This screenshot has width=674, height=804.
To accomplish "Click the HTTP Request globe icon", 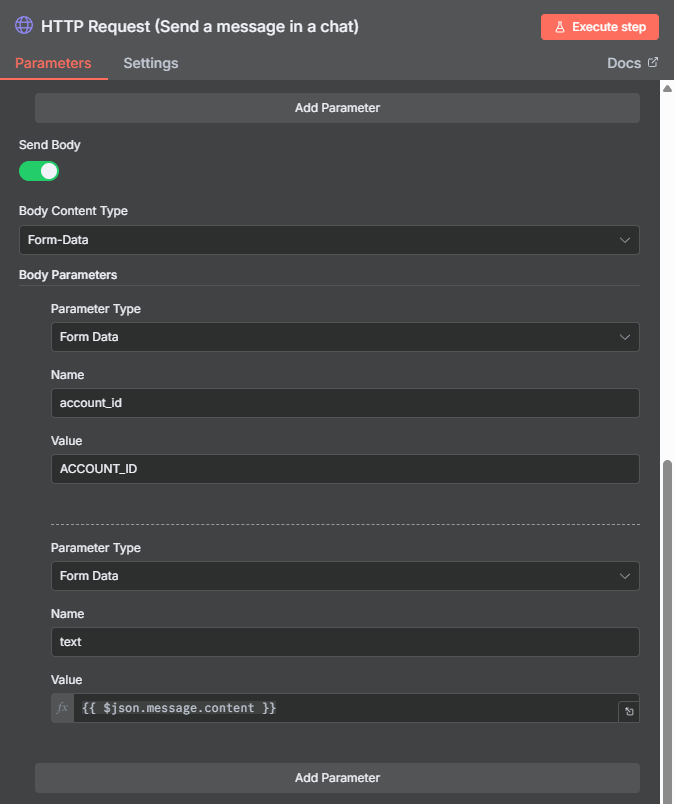I will (x=24, y=25).
